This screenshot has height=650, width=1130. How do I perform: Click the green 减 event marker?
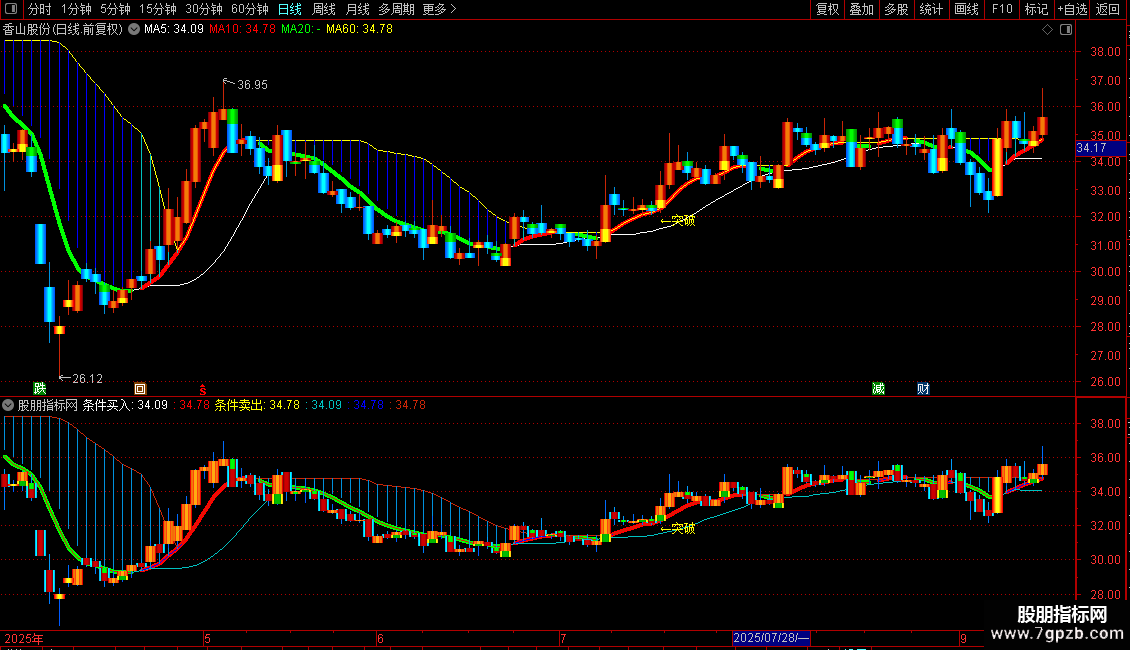point(878,388)
